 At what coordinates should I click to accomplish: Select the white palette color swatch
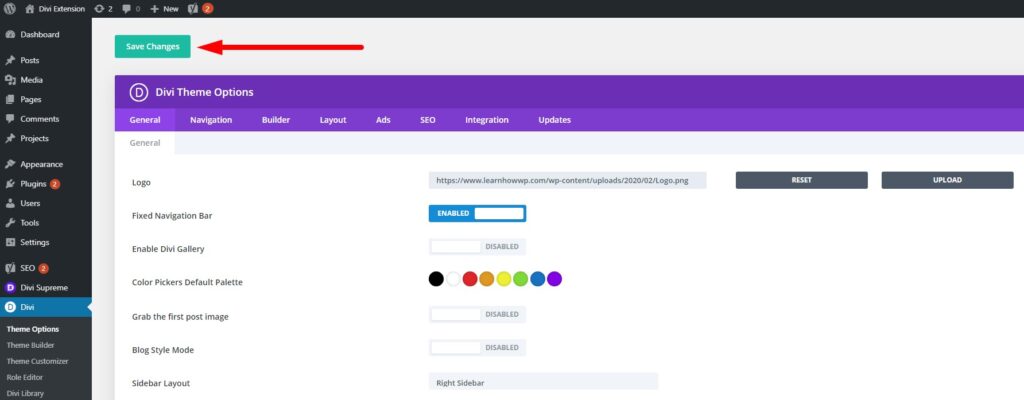[453, 279]
